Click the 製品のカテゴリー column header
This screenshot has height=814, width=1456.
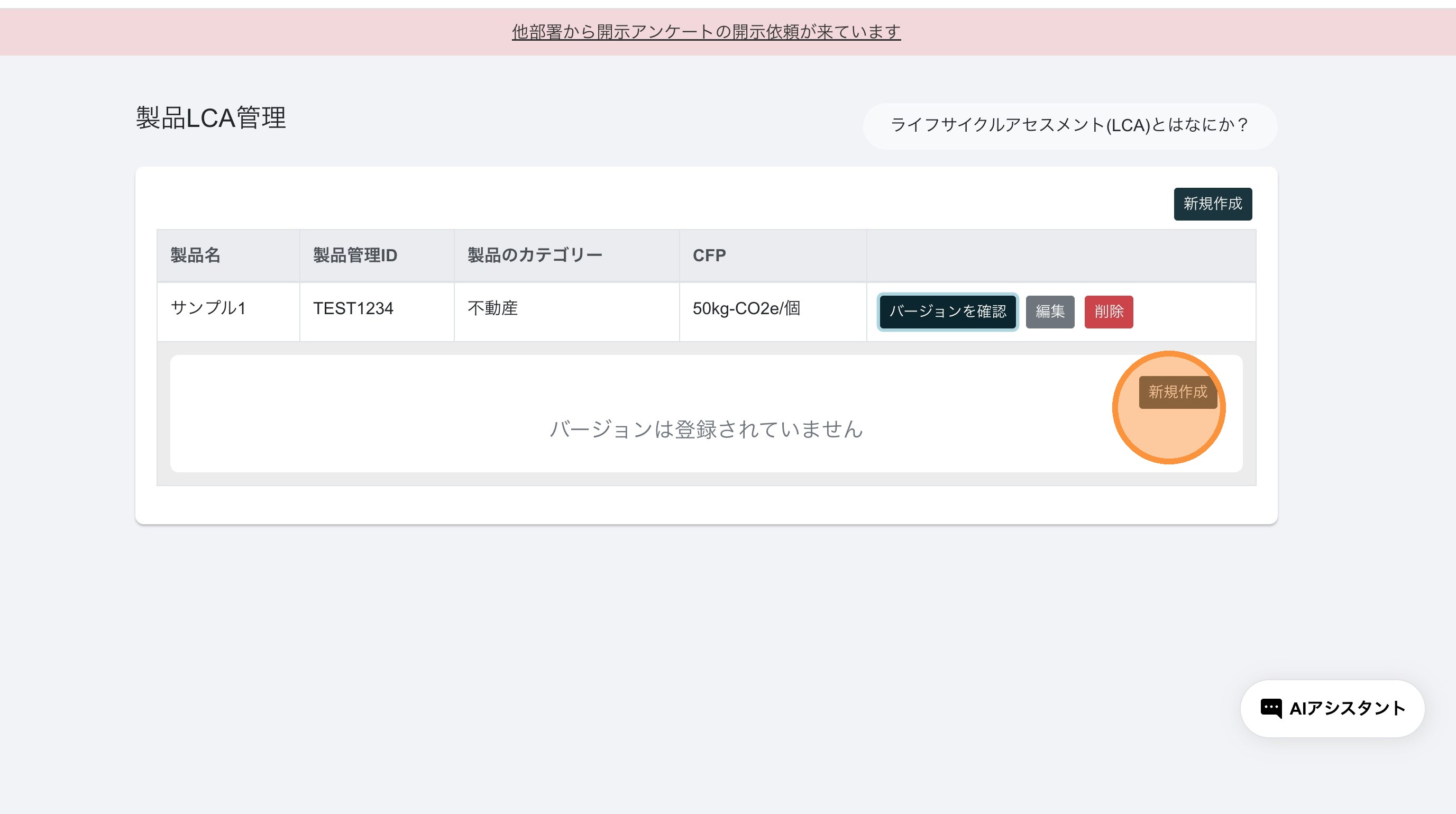click(x=535, y=255)
